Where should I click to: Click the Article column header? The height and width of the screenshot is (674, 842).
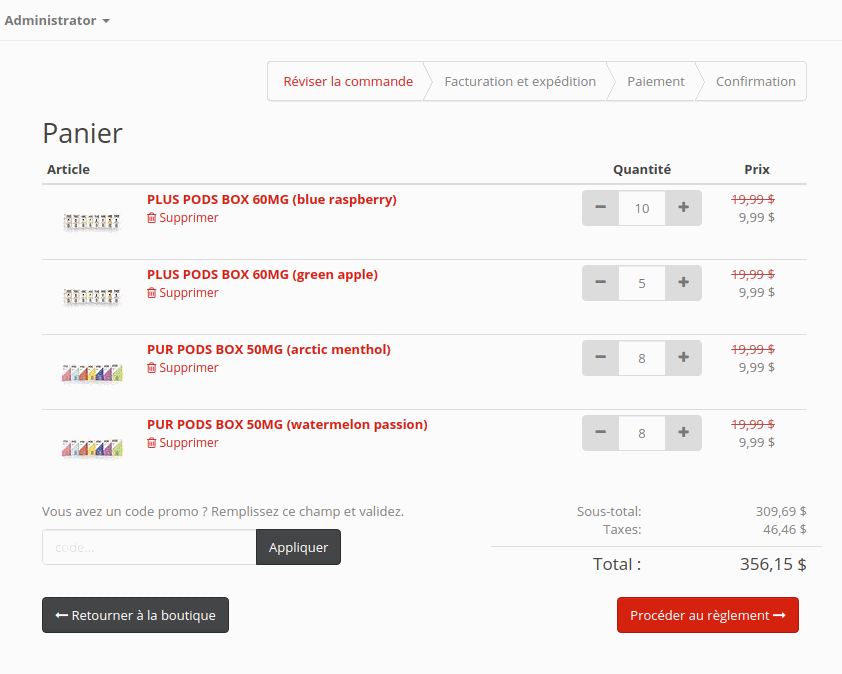68,170
